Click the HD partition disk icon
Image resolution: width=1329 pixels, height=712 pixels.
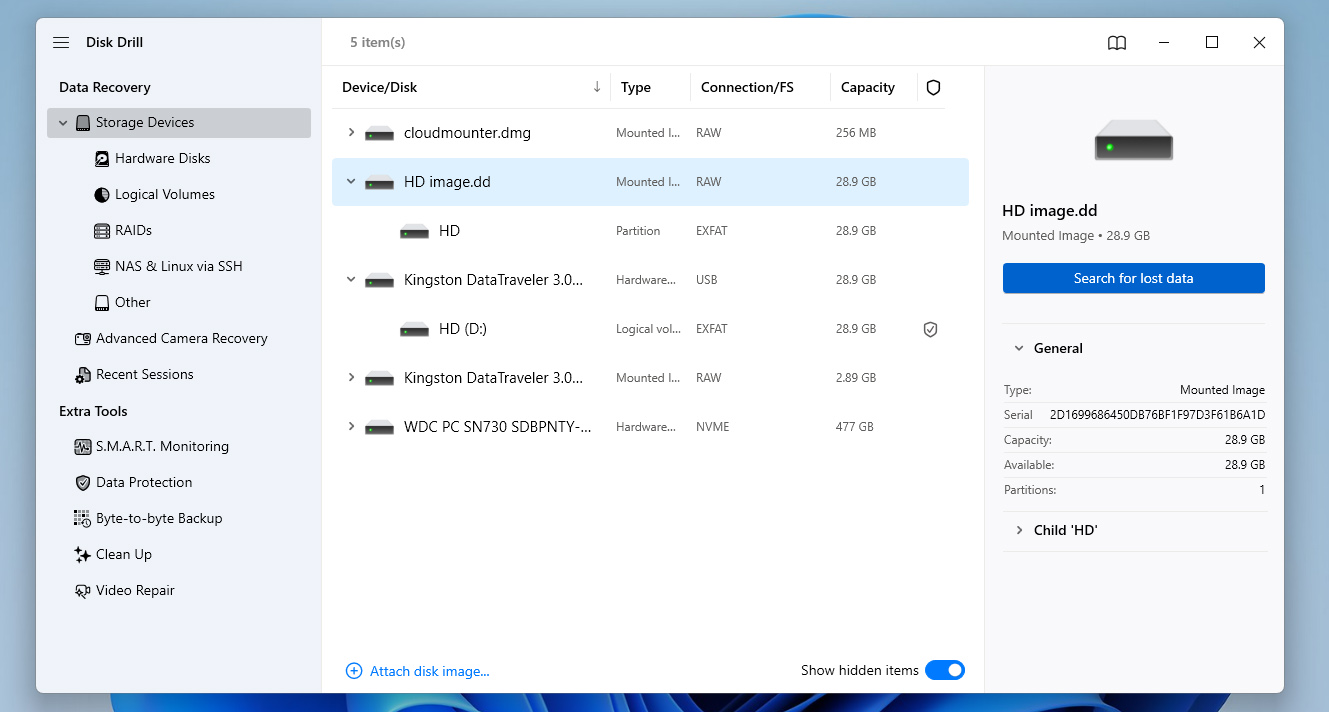pyautogui.click(x=415, y=231)
